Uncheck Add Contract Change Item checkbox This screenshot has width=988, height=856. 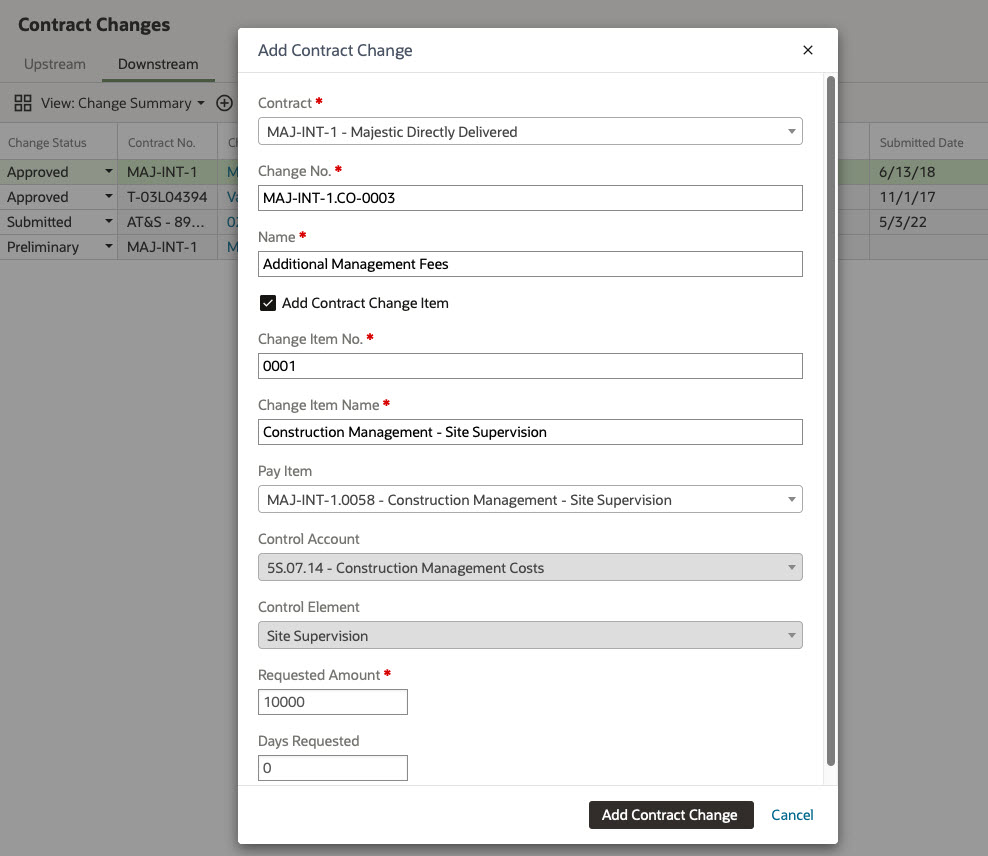(x=268, y=303)
